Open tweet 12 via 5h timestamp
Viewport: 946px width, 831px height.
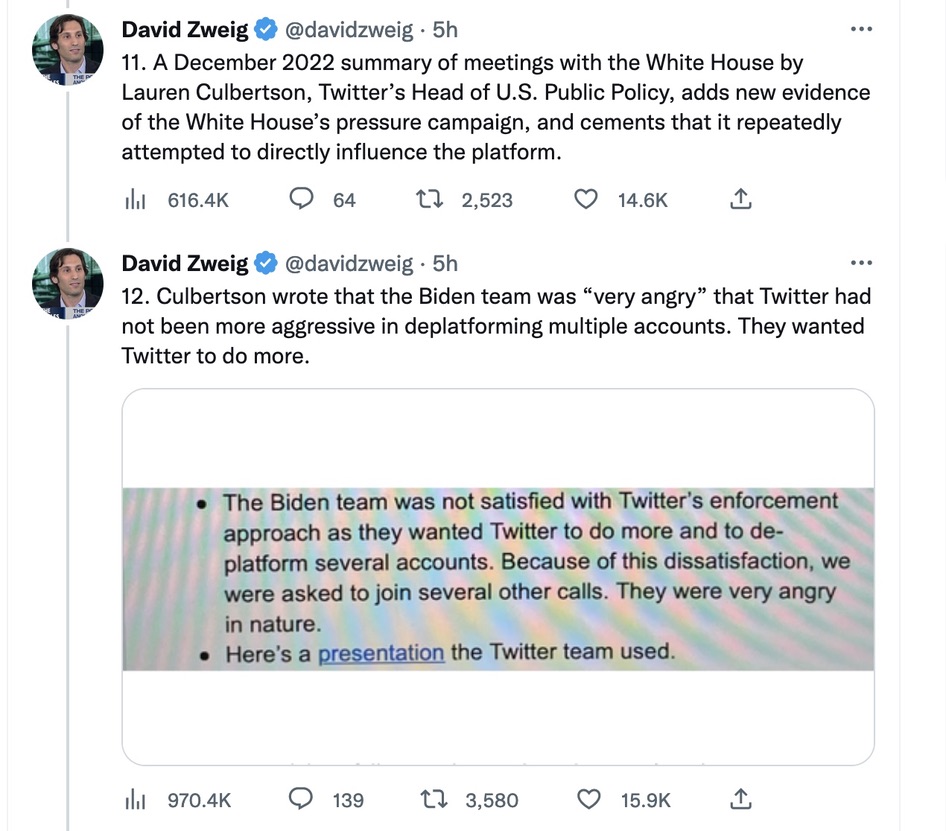click(445, 264)
